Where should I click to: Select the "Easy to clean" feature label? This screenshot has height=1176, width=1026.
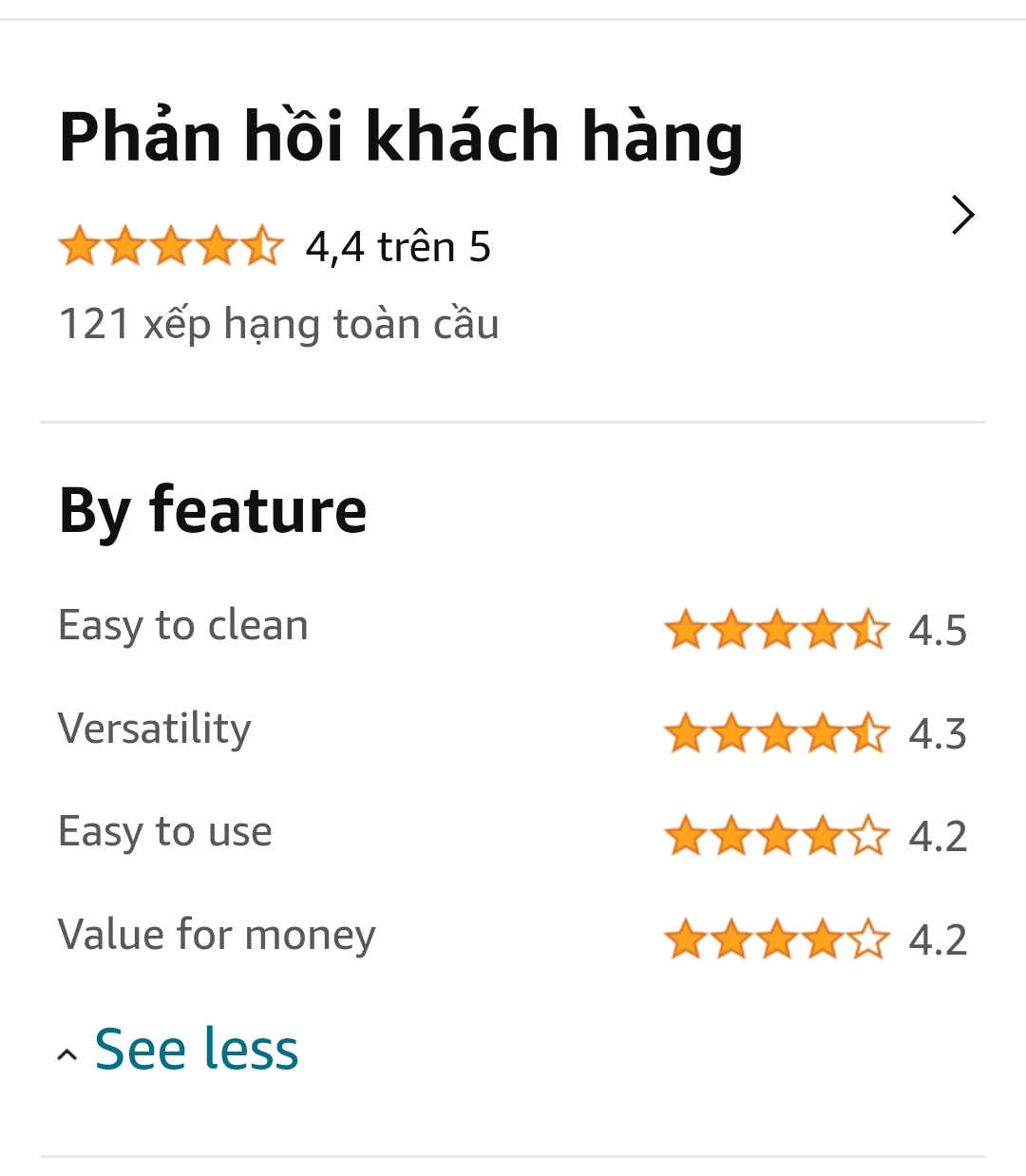click(183, 626)
